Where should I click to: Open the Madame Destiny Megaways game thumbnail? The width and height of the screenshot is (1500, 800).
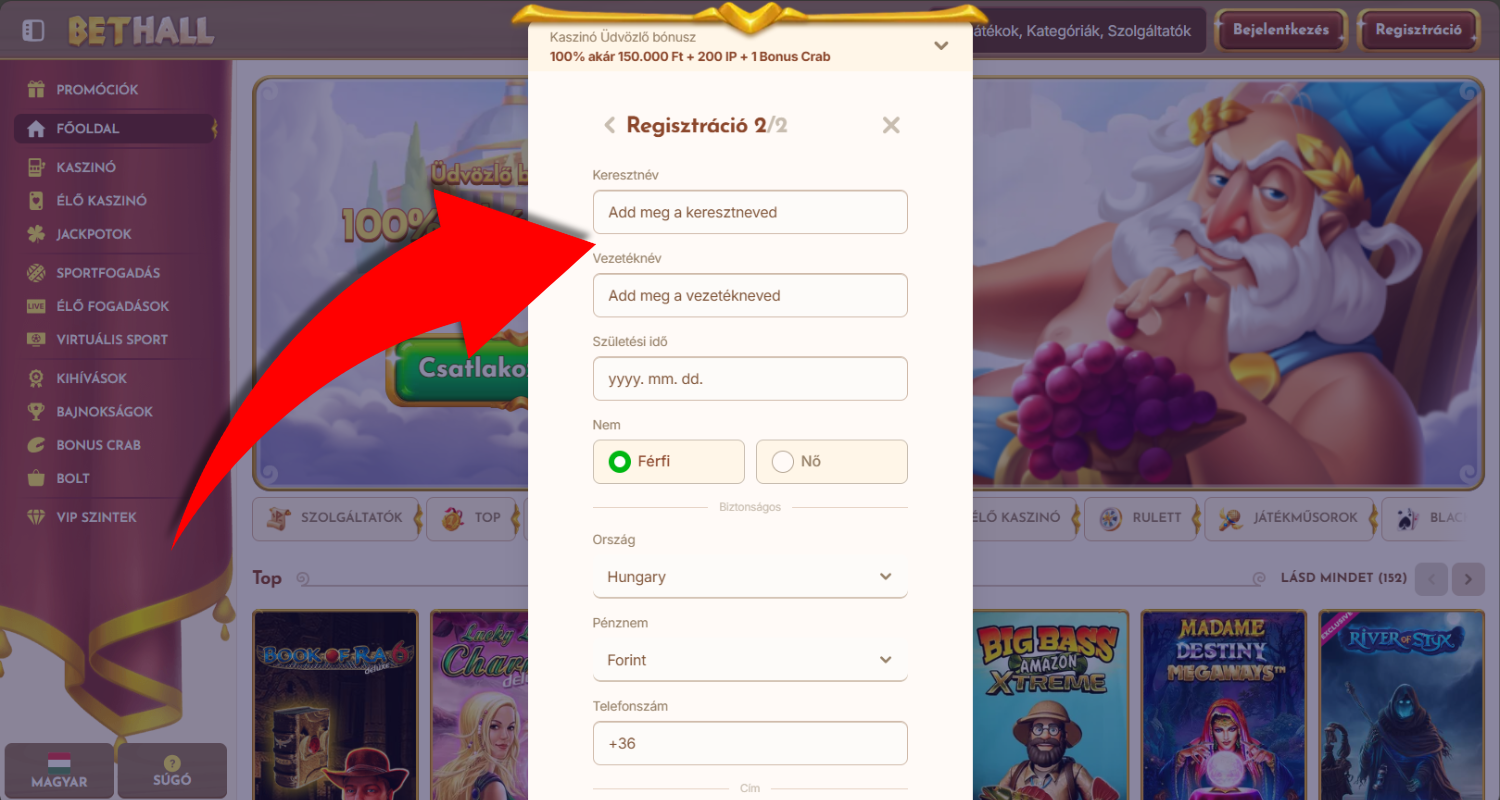coord(1223,705)
